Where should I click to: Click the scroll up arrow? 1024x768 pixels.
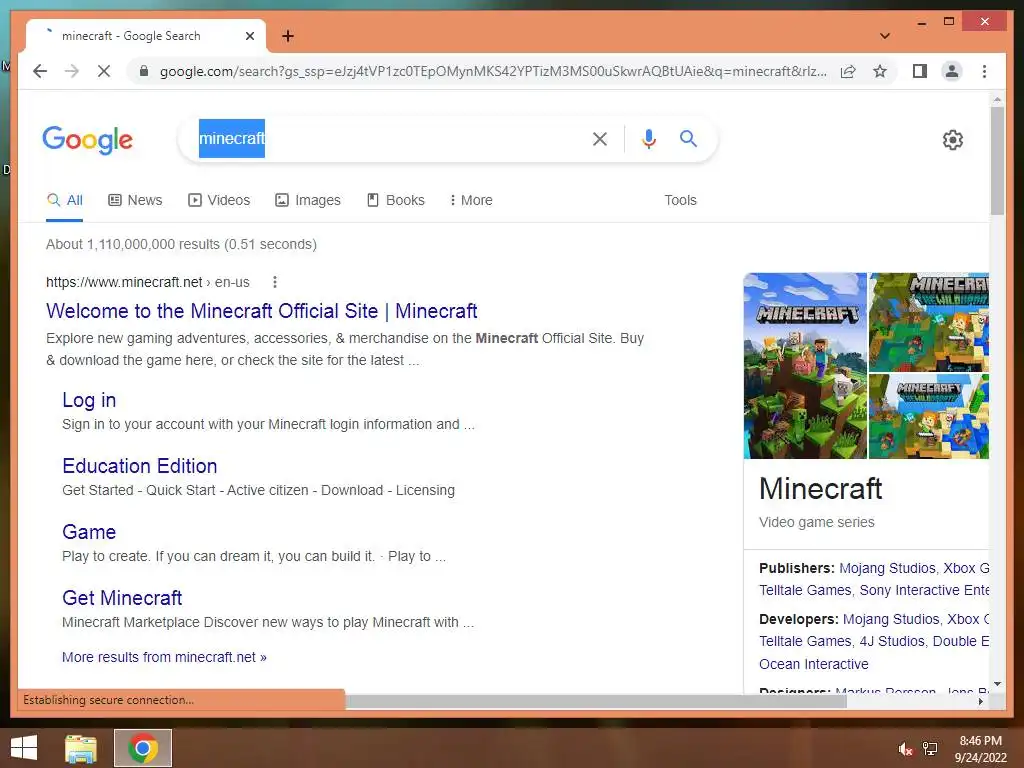click(x=997, y=100)
